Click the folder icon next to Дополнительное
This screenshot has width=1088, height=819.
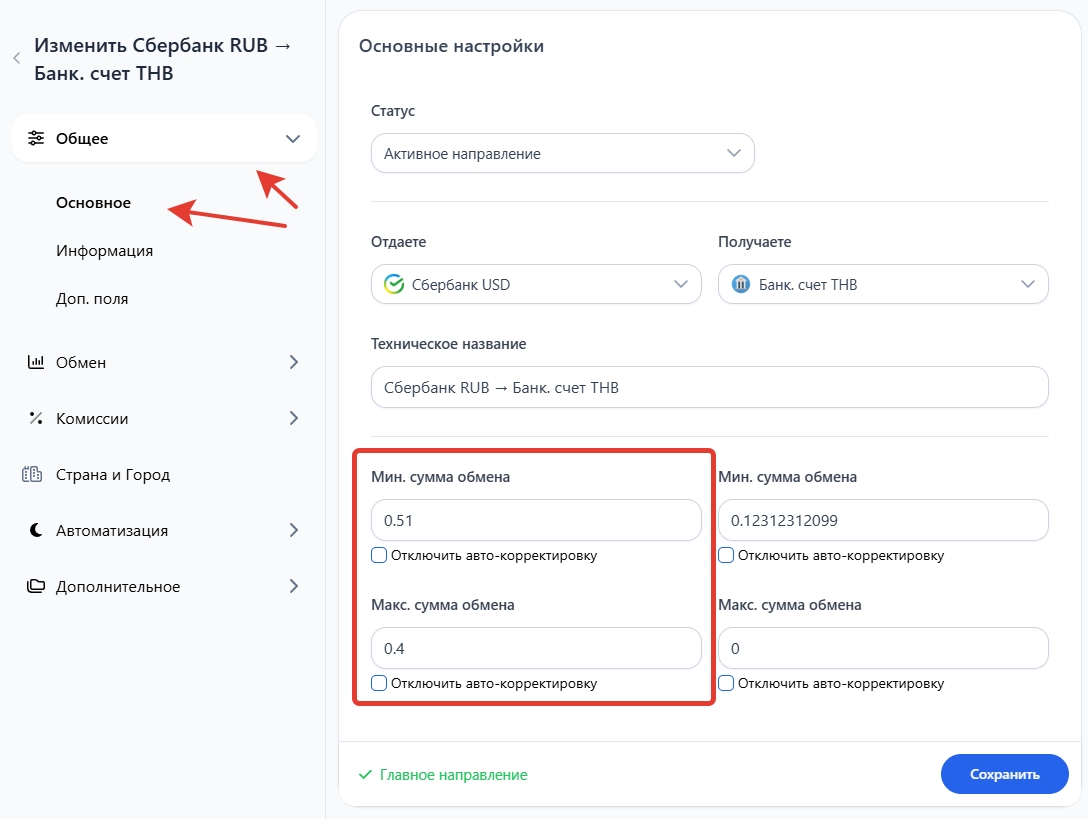(36, 587)
